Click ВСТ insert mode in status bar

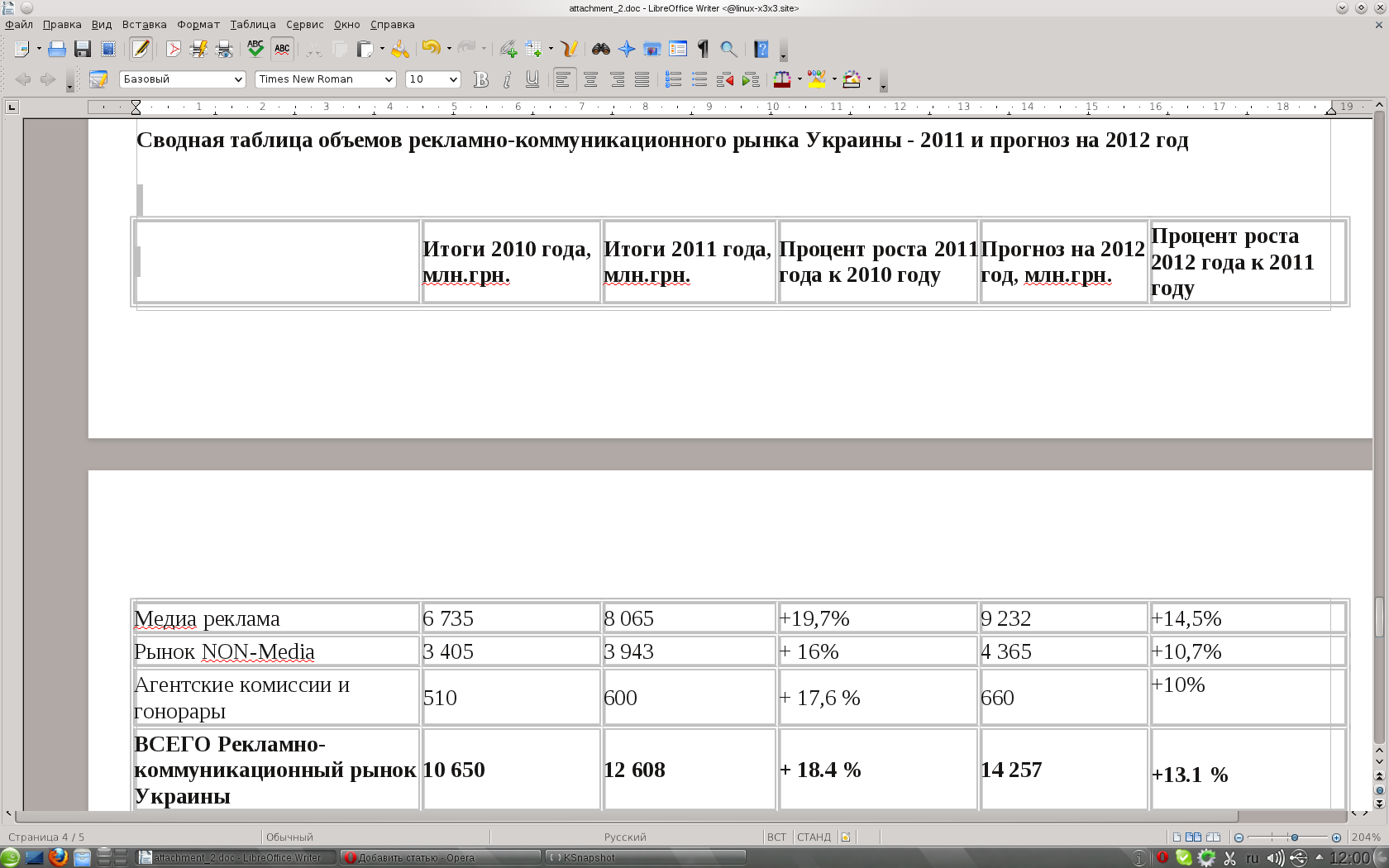pyautogui.click(x=776, y=837)
